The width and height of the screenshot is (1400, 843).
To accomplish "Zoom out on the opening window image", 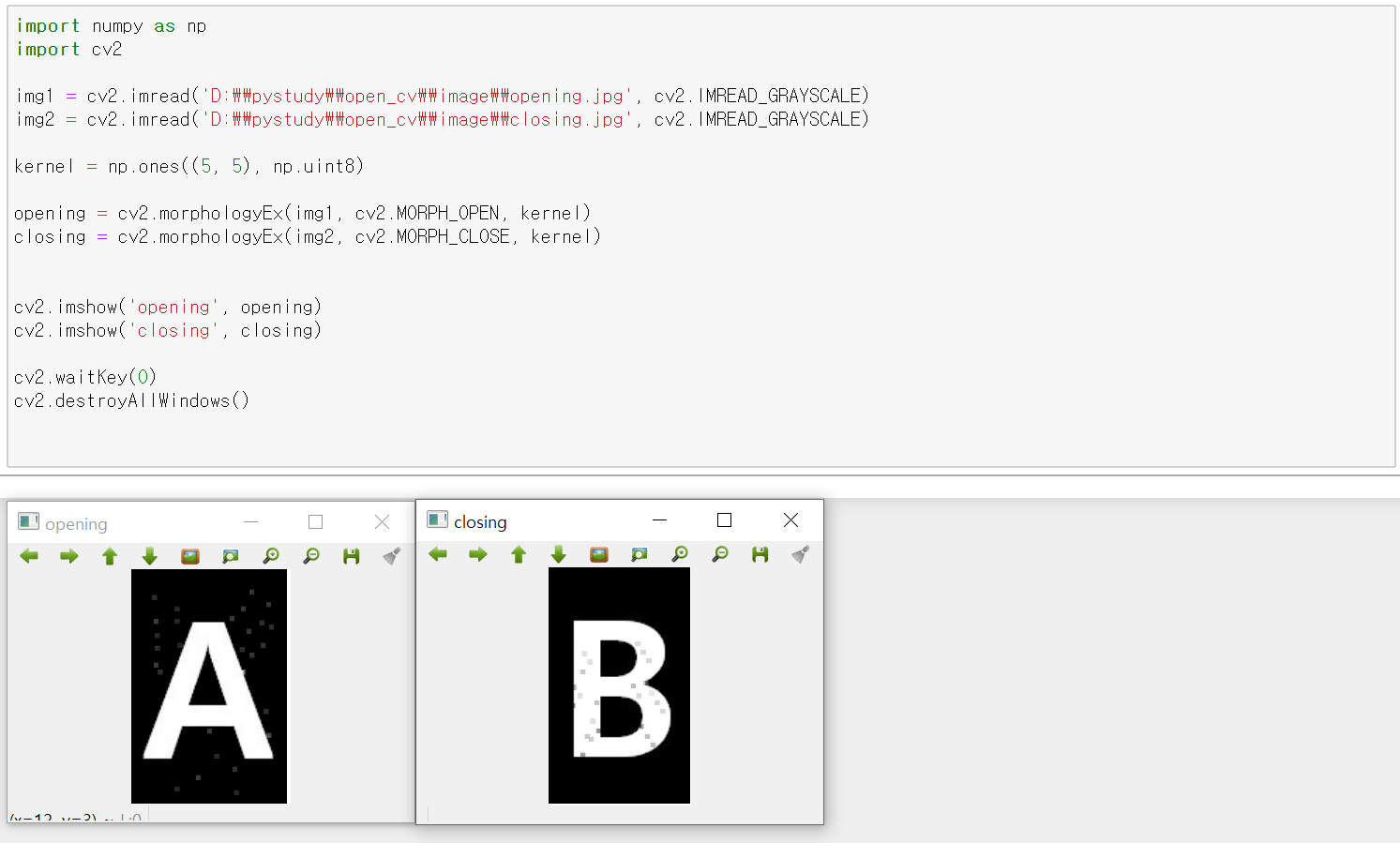I will [311, 556].
